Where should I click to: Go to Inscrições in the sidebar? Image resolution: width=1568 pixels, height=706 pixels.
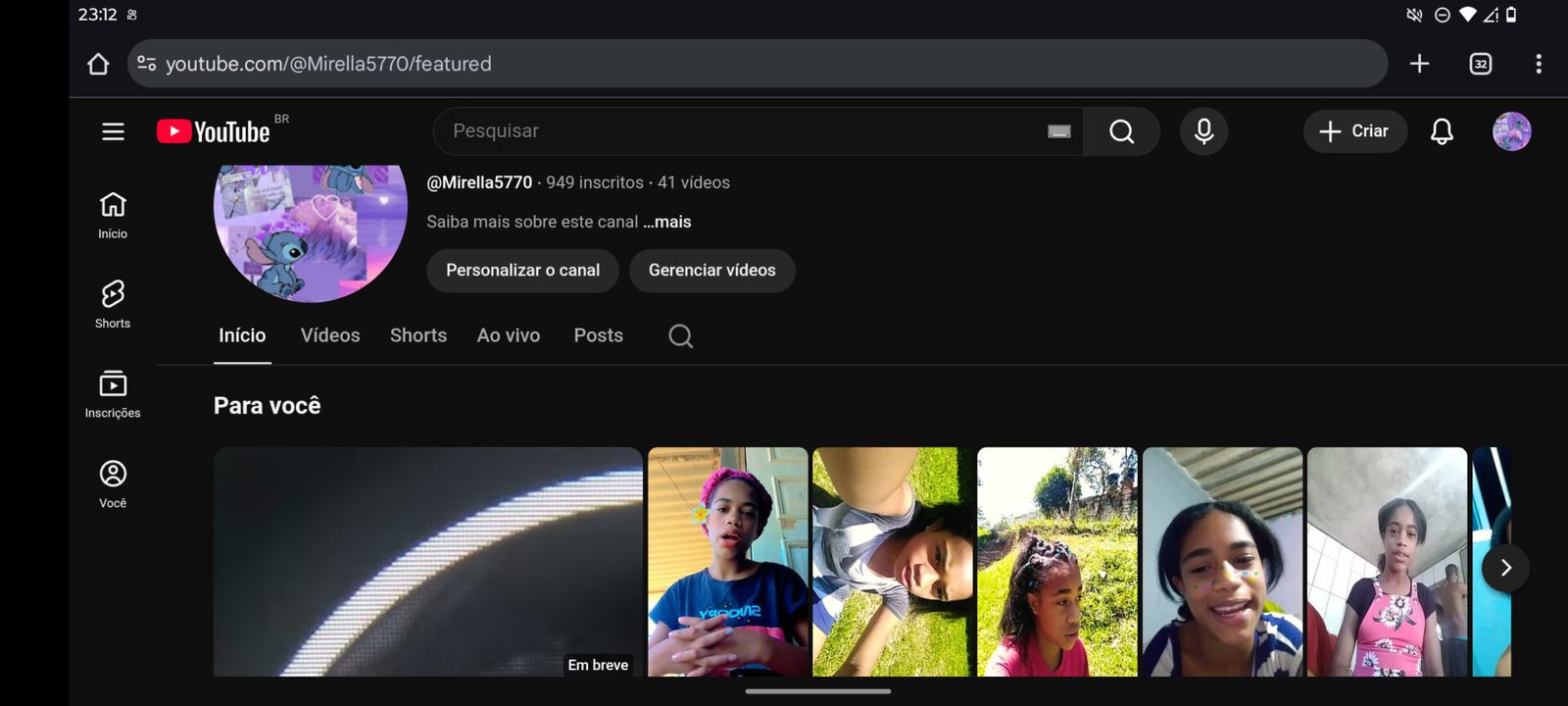[x=113, y=394]
